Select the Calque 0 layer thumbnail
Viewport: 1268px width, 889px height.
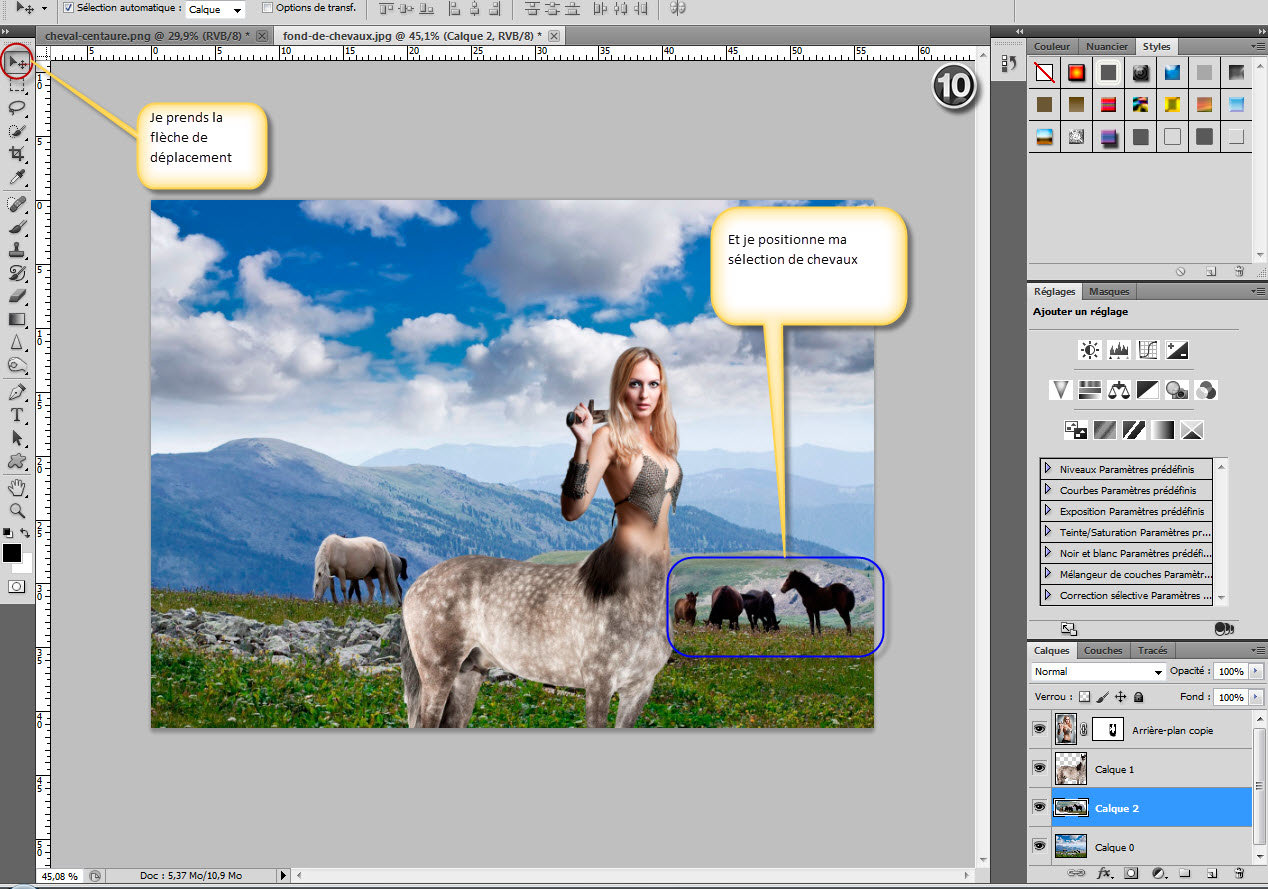click(1071, 846)
